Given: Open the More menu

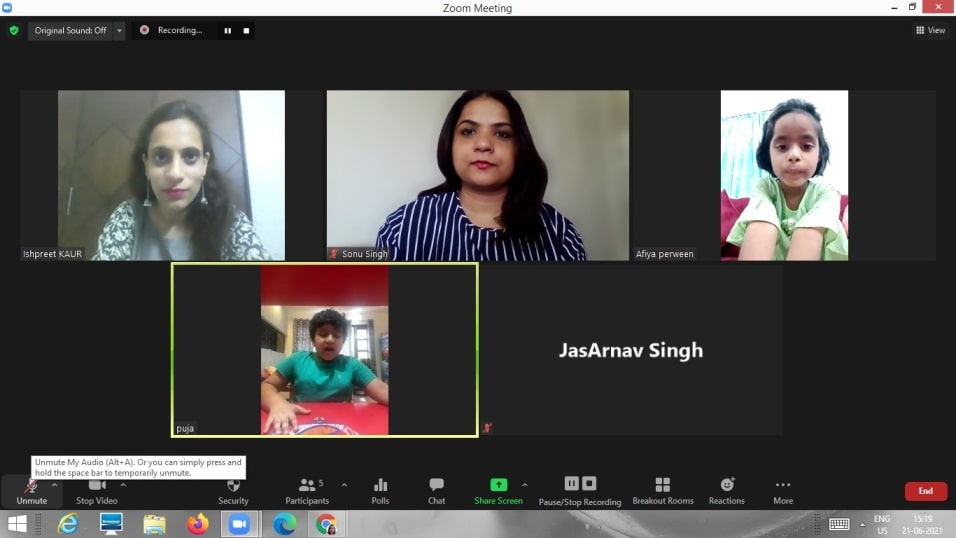Looking at the screenshot, I should coord(783,486).
